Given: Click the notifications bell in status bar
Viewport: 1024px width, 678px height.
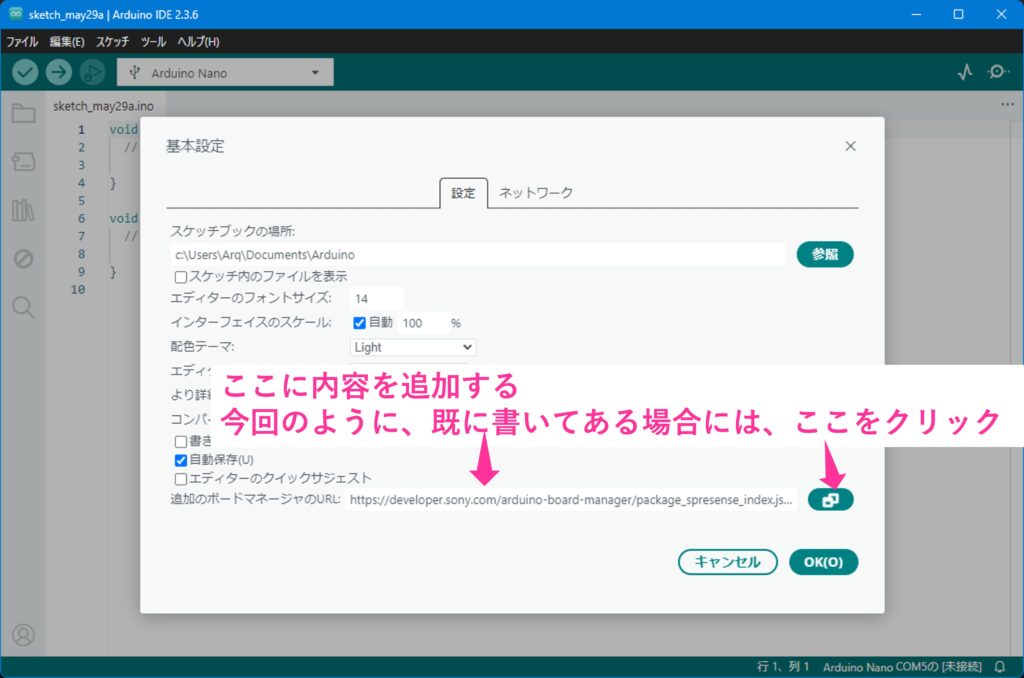Looking at the screenshot, I should 1000,667.
